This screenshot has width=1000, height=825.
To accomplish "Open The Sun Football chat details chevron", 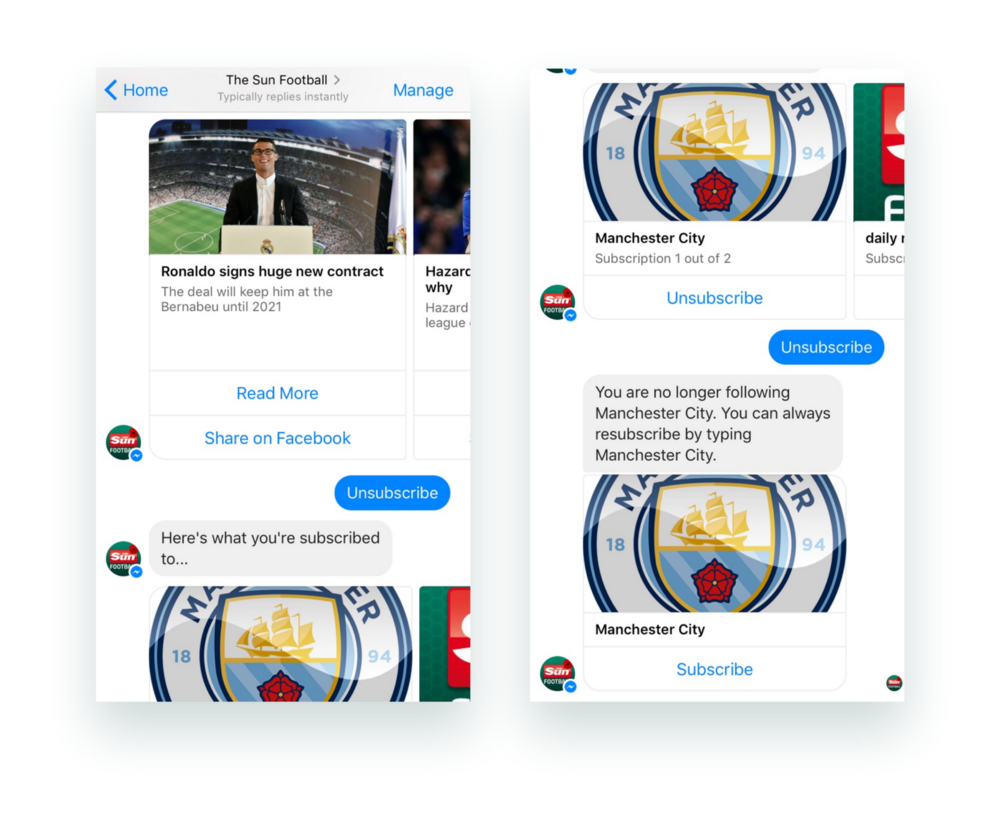I will (337, 80).
